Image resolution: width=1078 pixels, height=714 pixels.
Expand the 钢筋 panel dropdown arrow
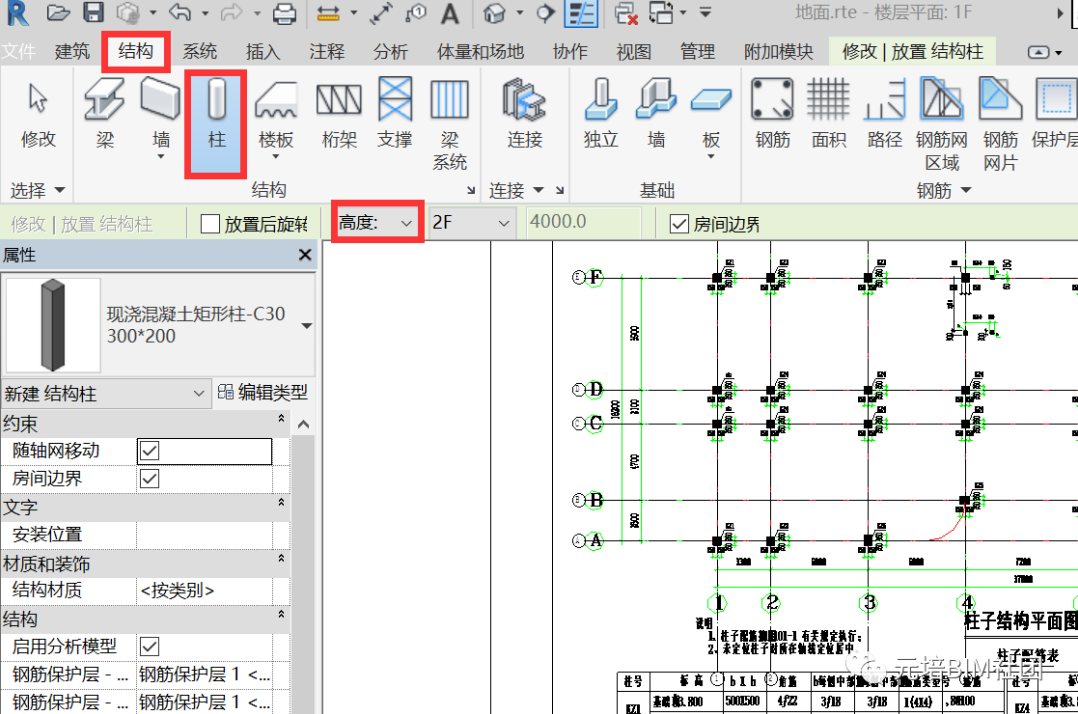click(966, 190)
